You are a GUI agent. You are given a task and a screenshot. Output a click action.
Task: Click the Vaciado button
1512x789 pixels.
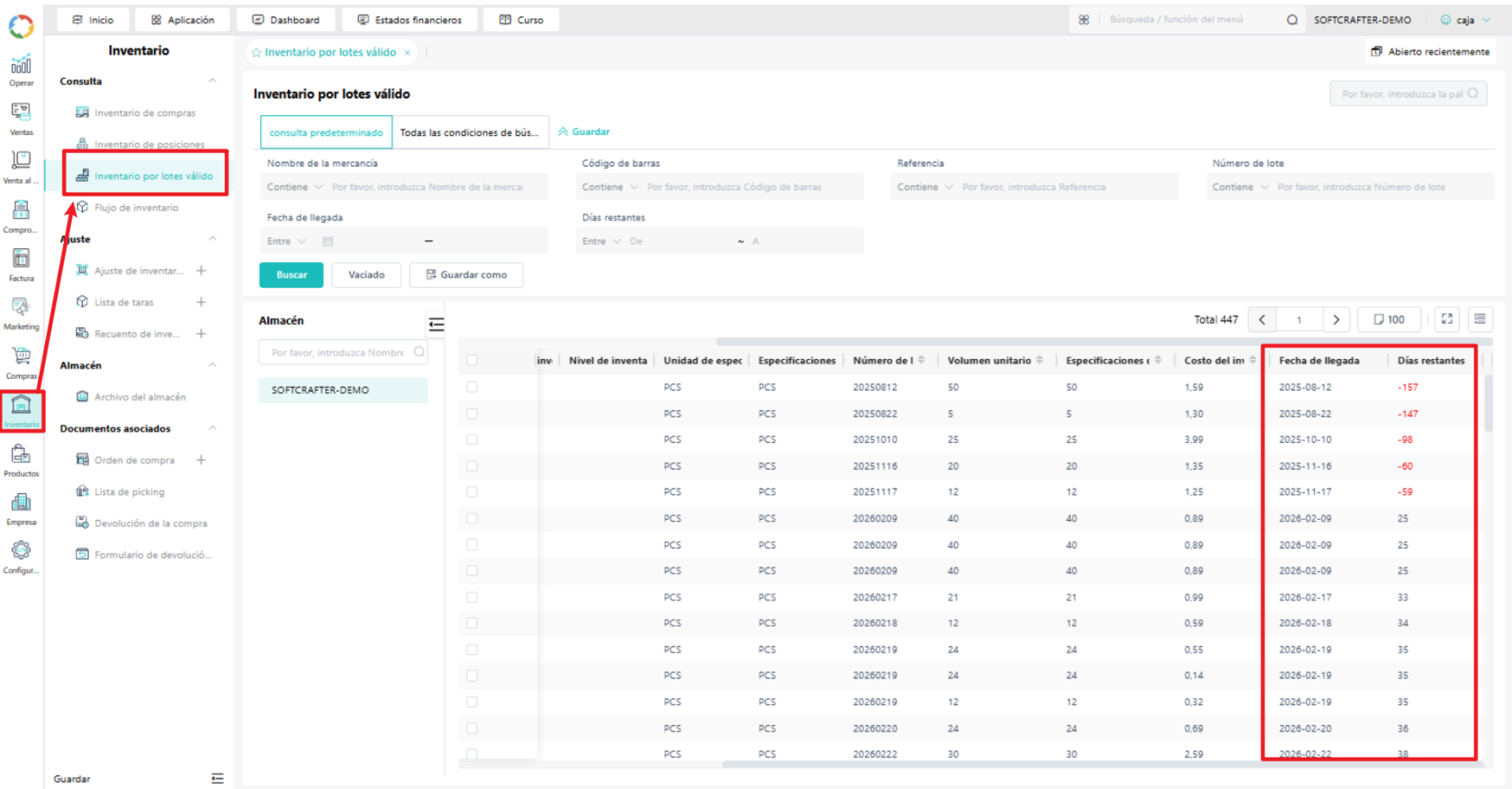coord(366,275)
